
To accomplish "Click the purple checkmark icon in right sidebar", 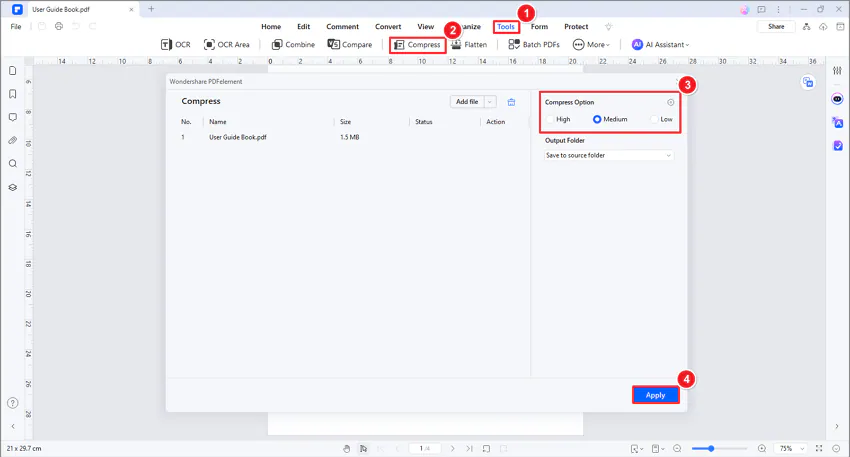I will click(838, 145).
